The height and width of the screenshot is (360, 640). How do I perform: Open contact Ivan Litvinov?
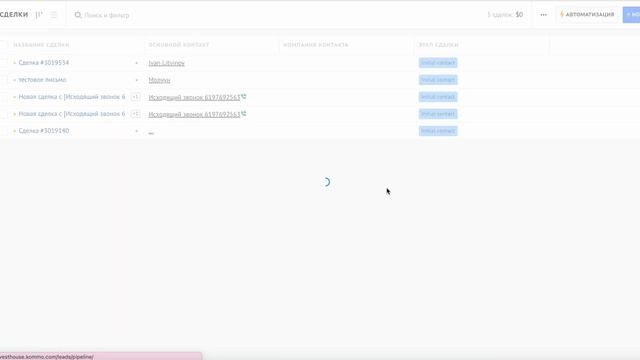tap(167, 63)
